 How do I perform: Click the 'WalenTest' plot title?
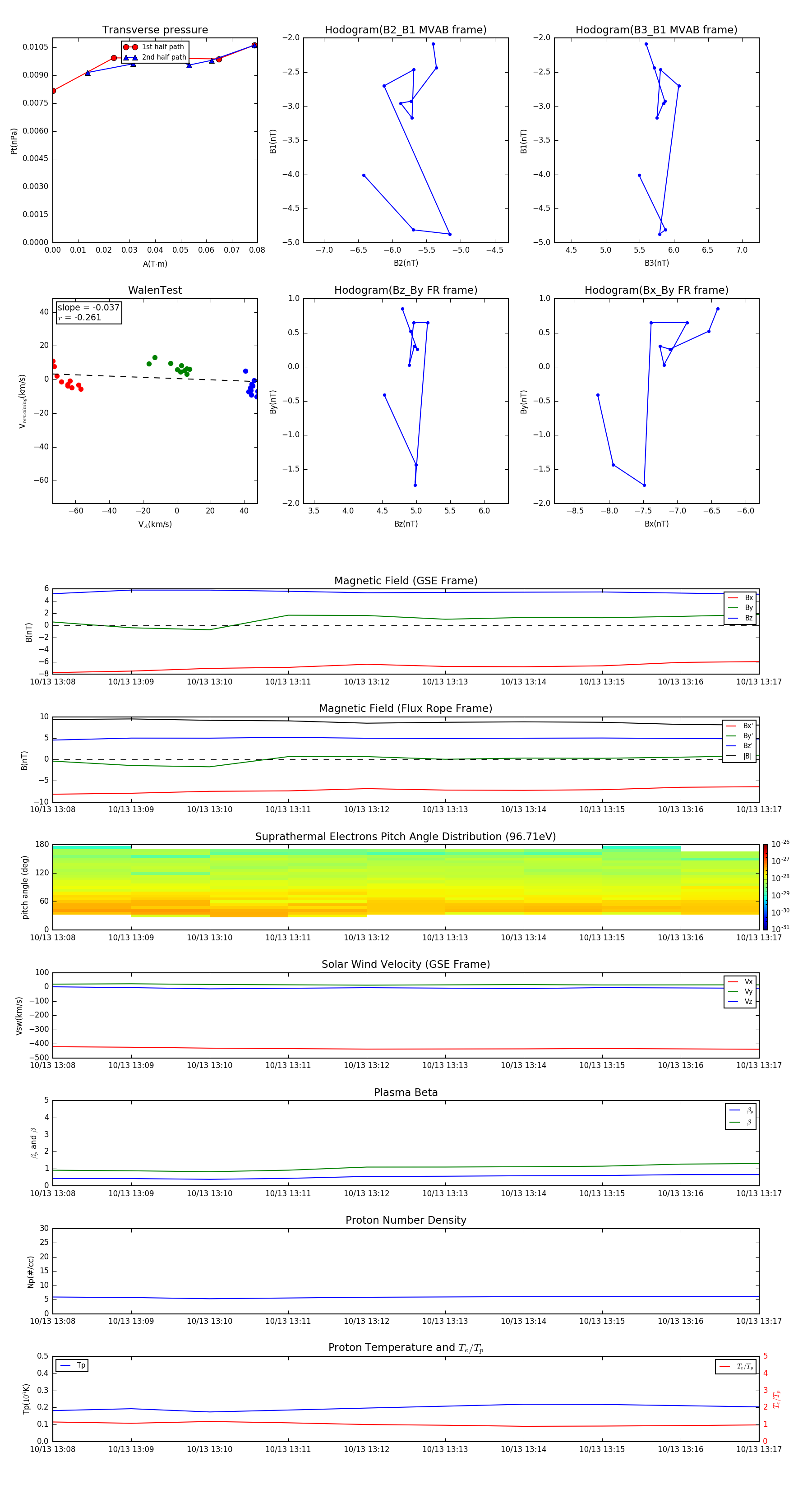(155, 290)
